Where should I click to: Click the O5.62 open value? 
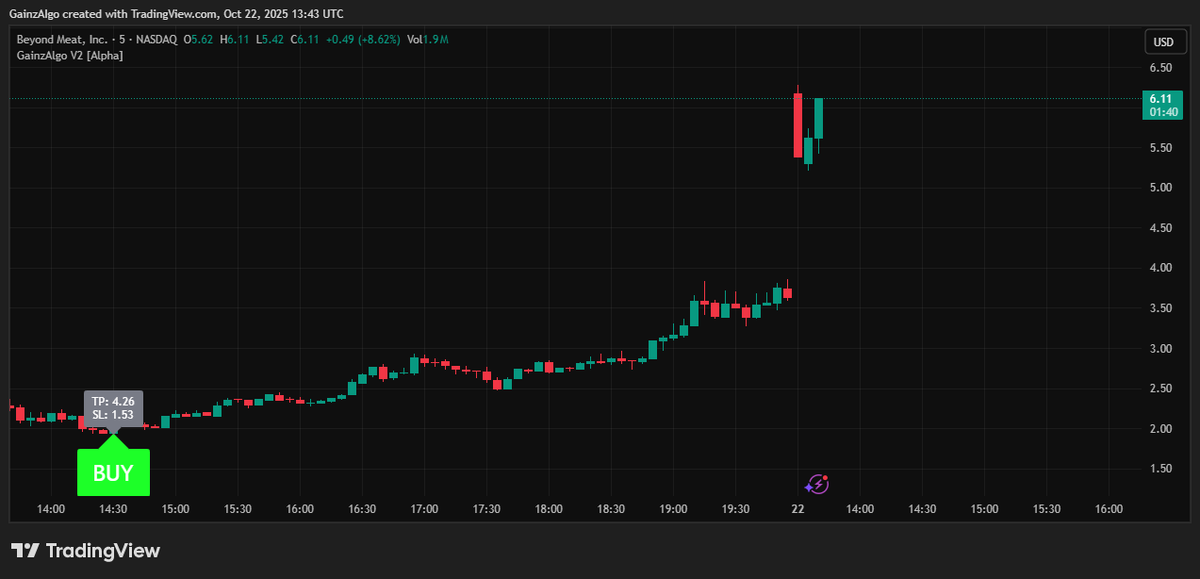click(200, 39)
